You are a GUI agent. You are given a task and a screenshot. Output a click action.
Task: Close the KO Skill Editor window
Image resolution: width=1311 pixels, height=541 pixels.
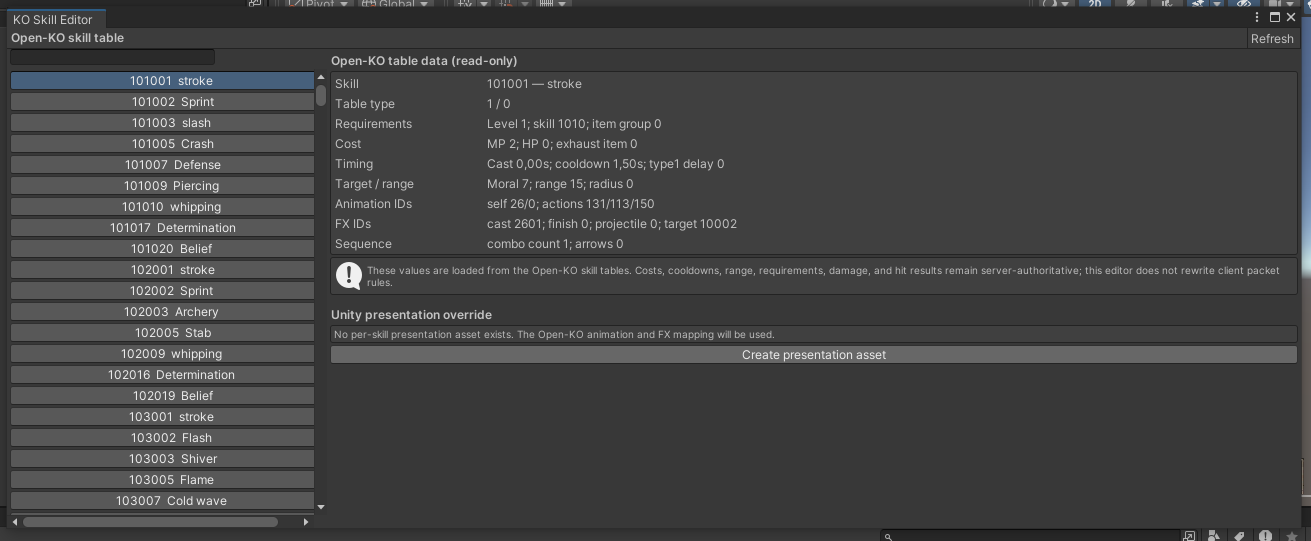1291,17
